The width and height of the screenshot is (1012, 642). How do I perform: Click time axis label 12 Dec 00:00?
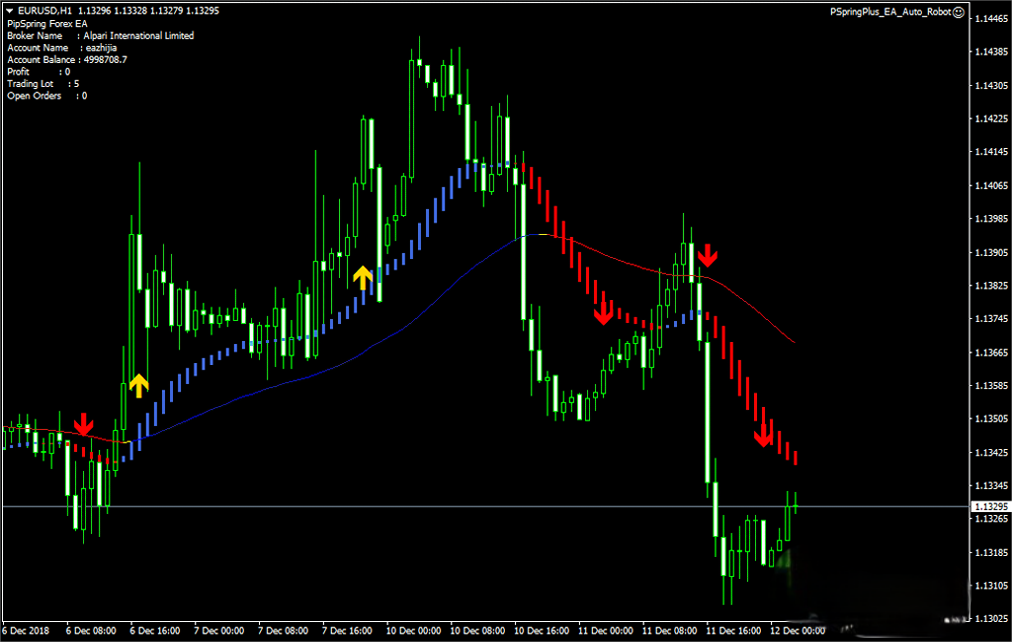(796, 630)
